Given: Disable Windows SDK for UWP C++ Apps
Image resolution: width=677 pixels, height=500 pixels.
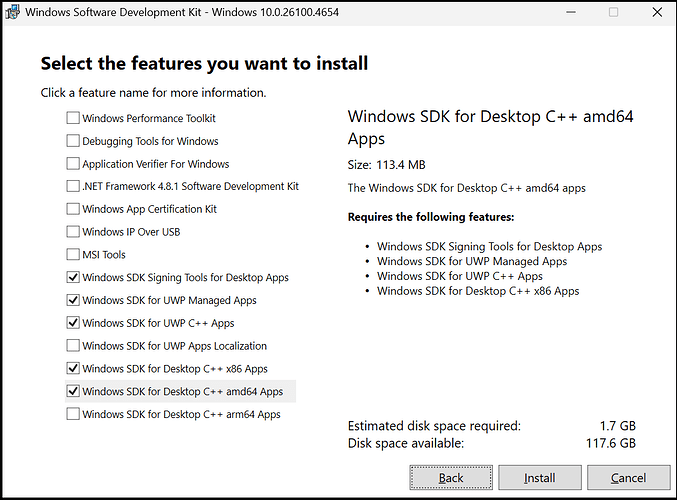Looking at the screenshot, I should (x=73, y=323).
